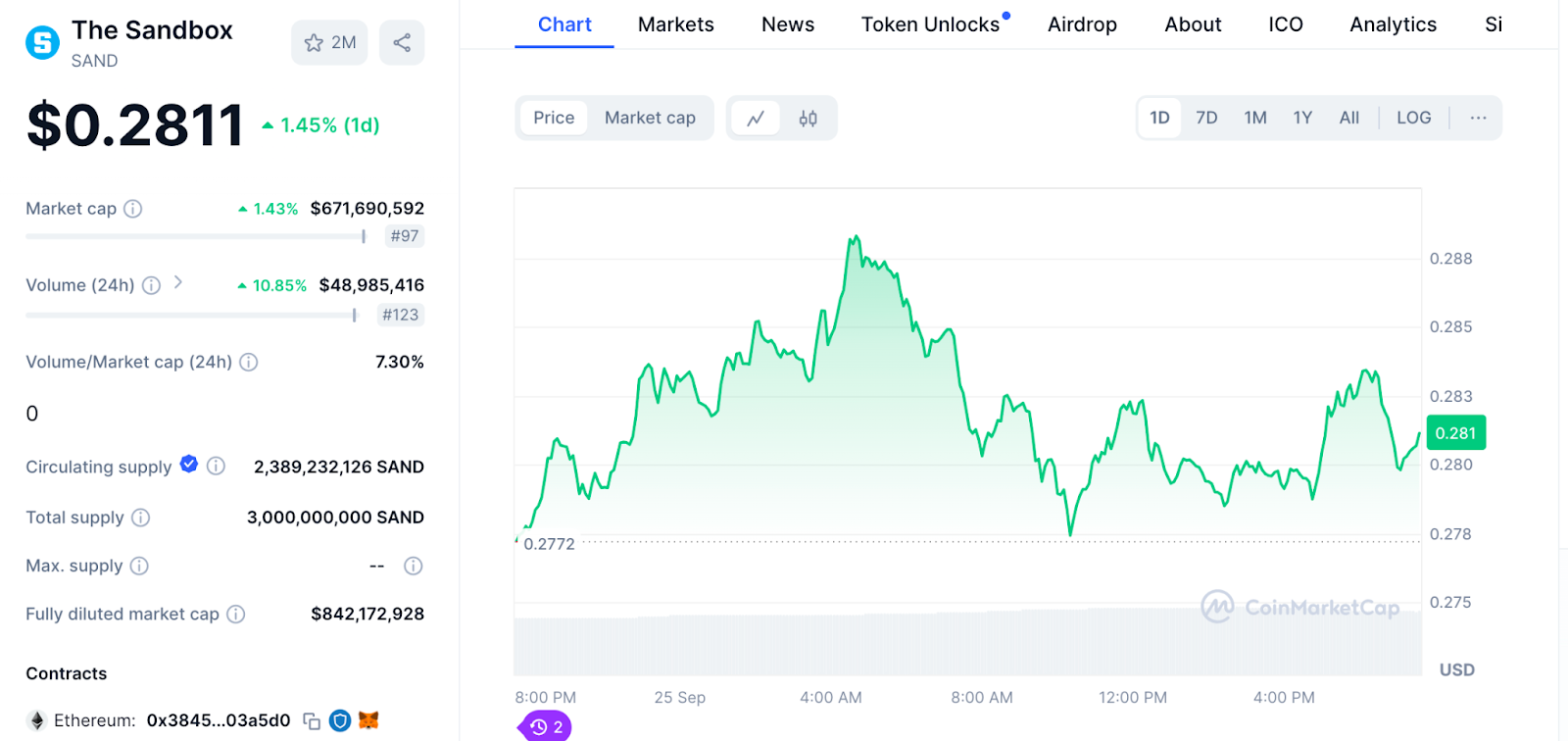Click the Circulating supply info icon
1568x741 pixels.
point(217,466)
